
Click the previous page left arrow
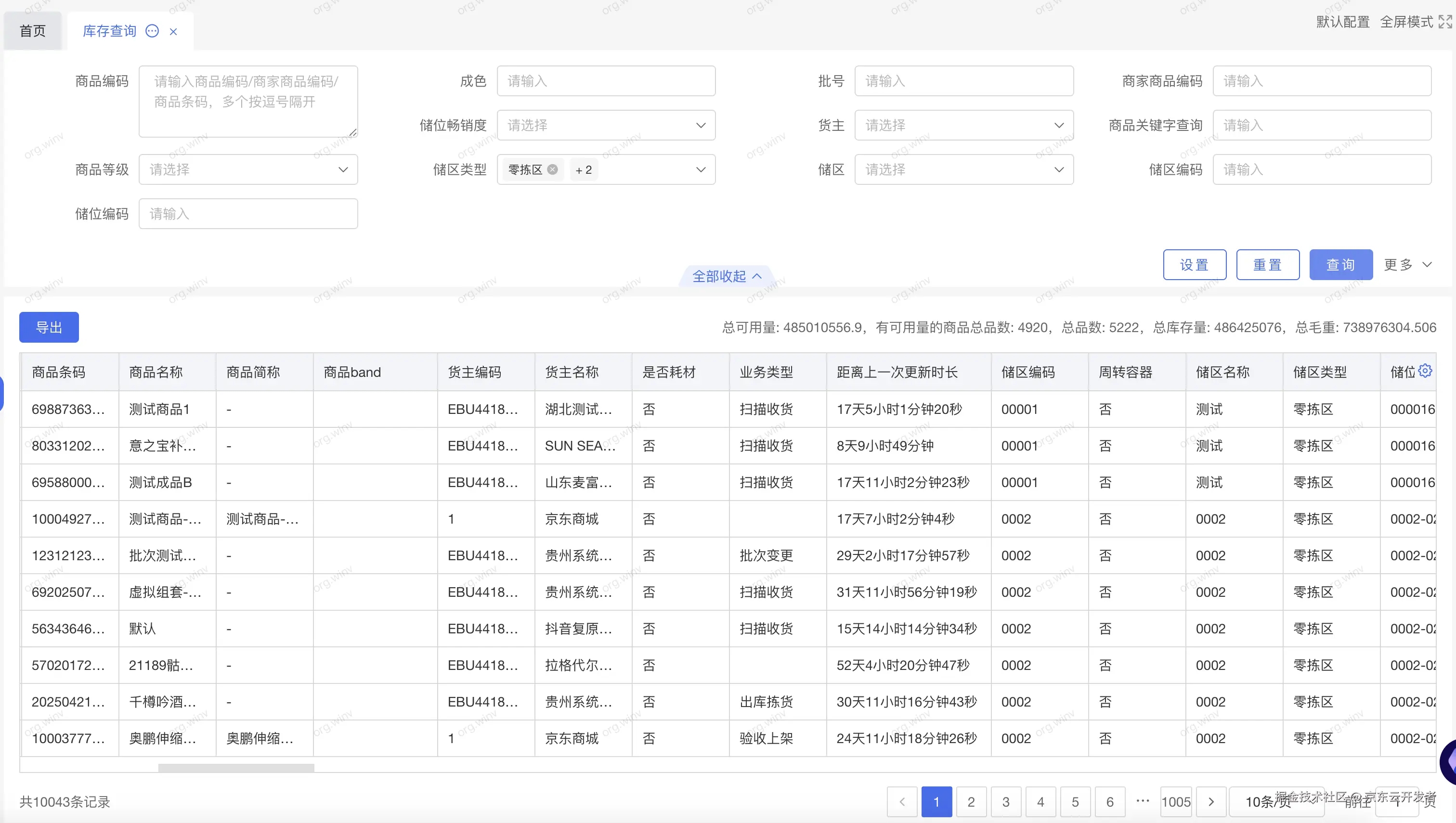click(x=902, y=801)
